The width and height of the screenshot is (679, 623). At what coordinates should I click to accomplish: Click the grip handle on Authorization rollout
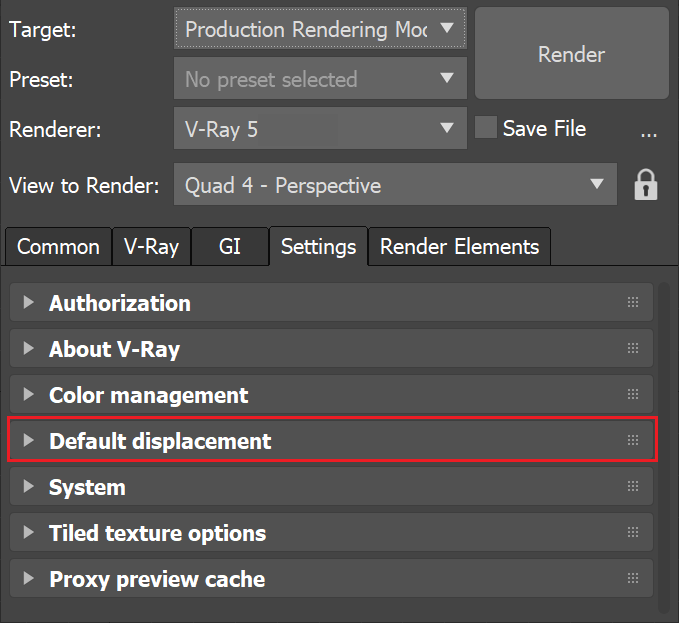click(632, 303)
